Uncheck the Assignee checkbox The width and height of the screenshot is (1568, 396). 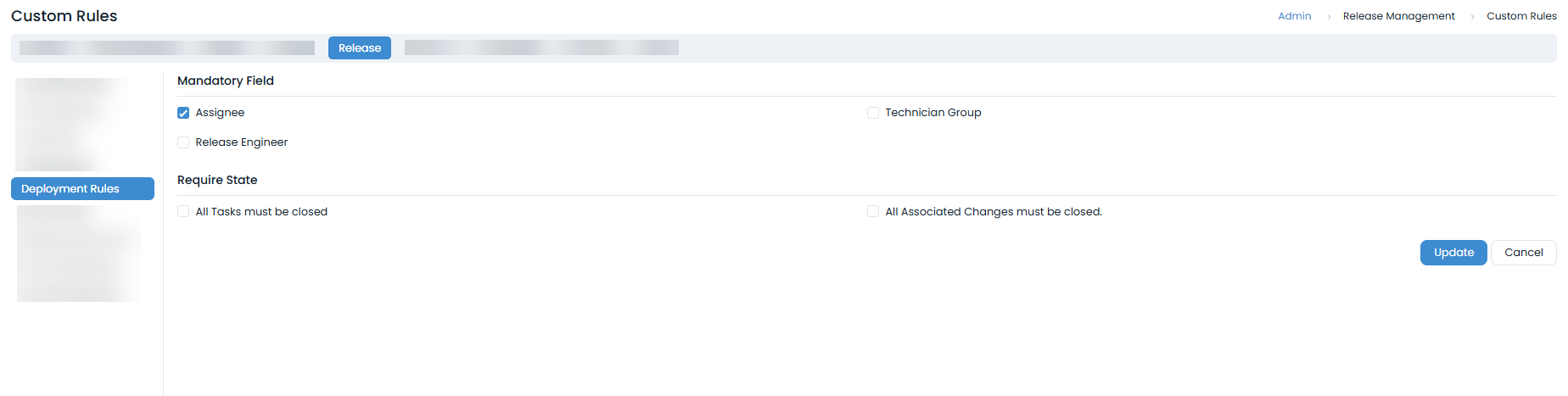tap(183, 113)
